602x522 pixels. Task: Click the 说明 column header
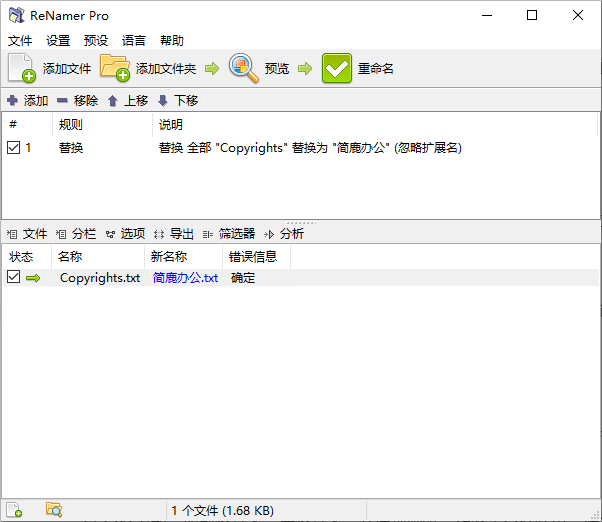pos(375,124)
